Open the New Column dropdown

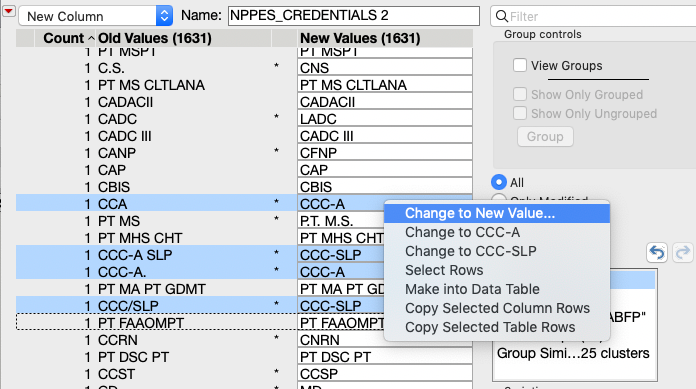pyautogui.click(x=95, y=16)
